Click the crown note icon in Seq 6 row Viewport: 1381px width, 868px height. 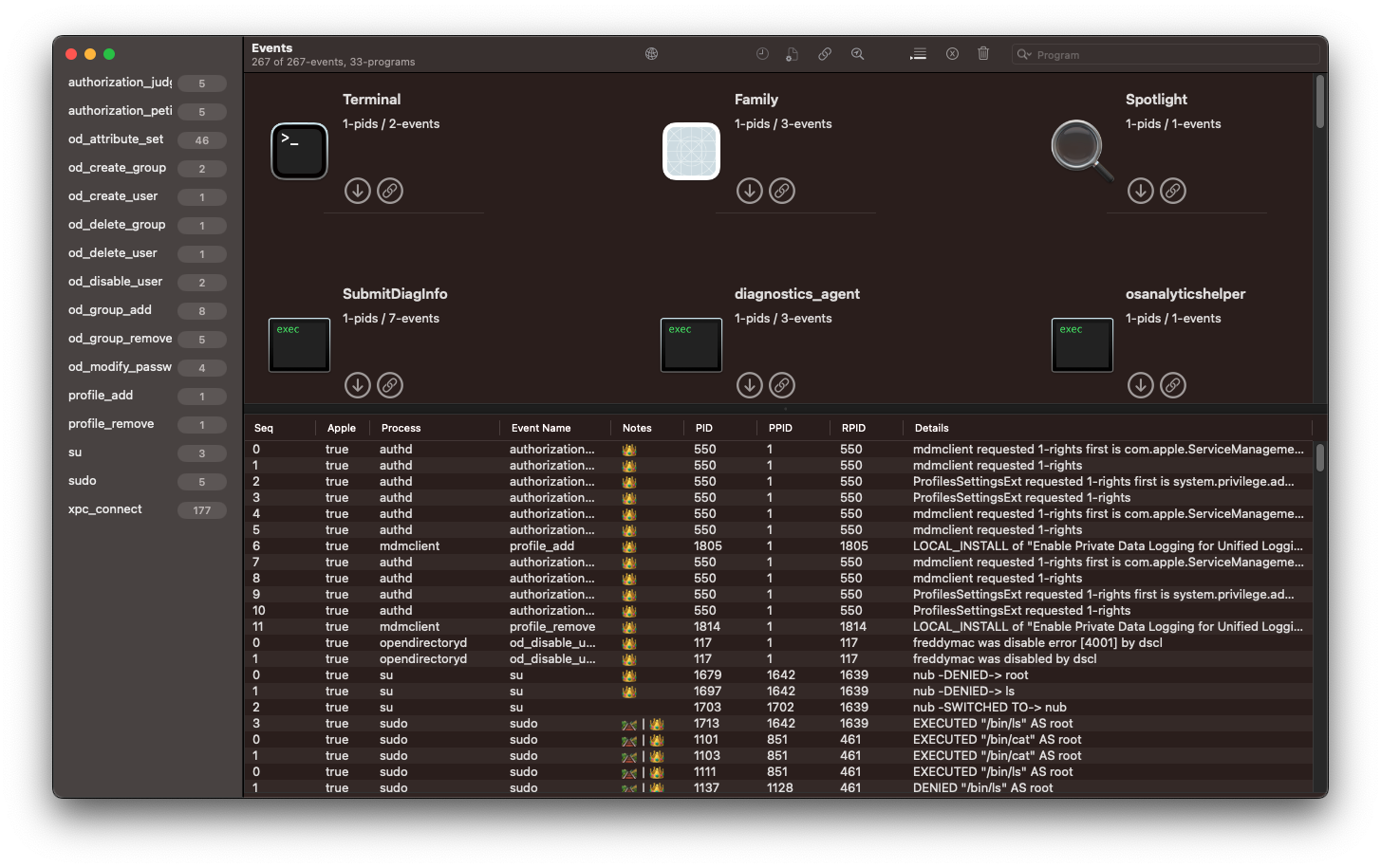tap(629, 547)
